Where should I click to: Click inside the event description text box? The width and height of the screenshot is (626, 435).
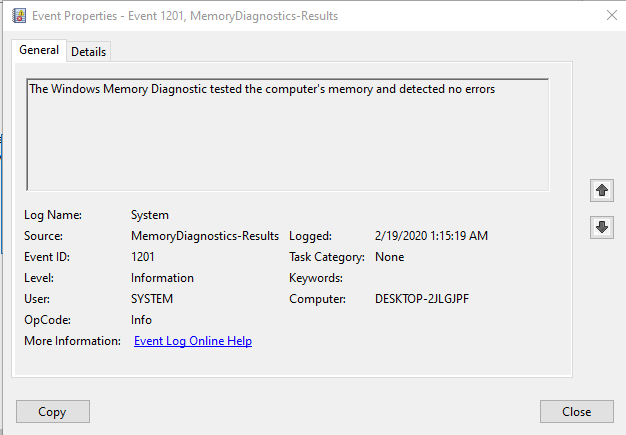[x=287, y=135]
